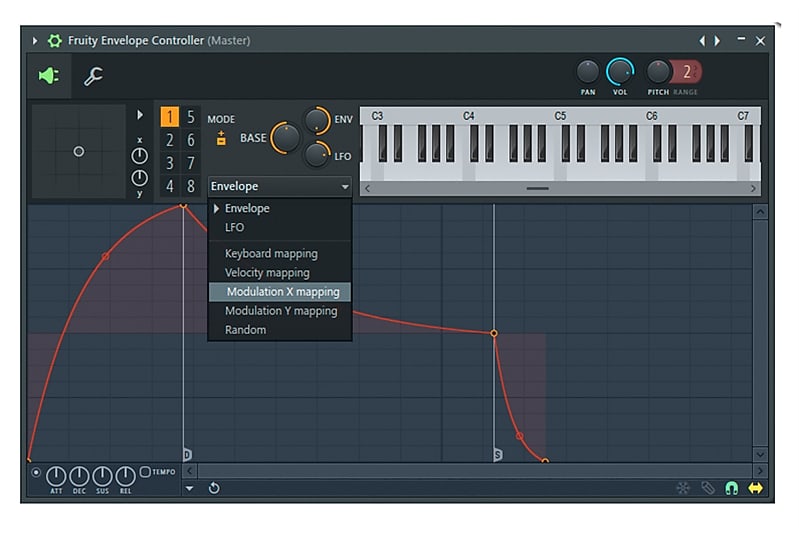Toggle the green snap magnet icon
This screenshot has height=533, width=799.
tap(731, 488)
